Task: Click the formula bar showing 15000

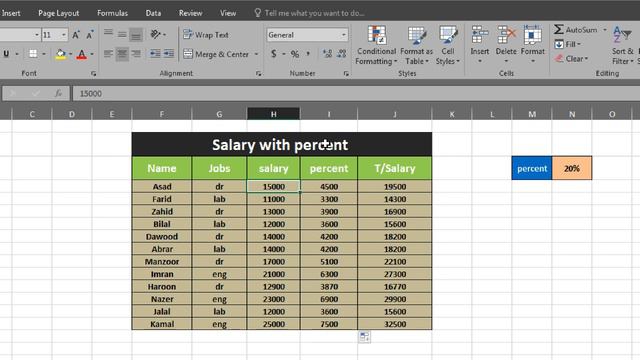Action: pos(356,93)
